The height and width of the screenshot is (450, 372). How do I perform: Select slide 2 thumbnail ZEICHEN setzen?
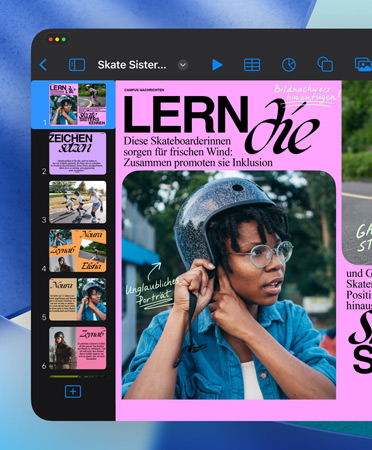(78, 153)
